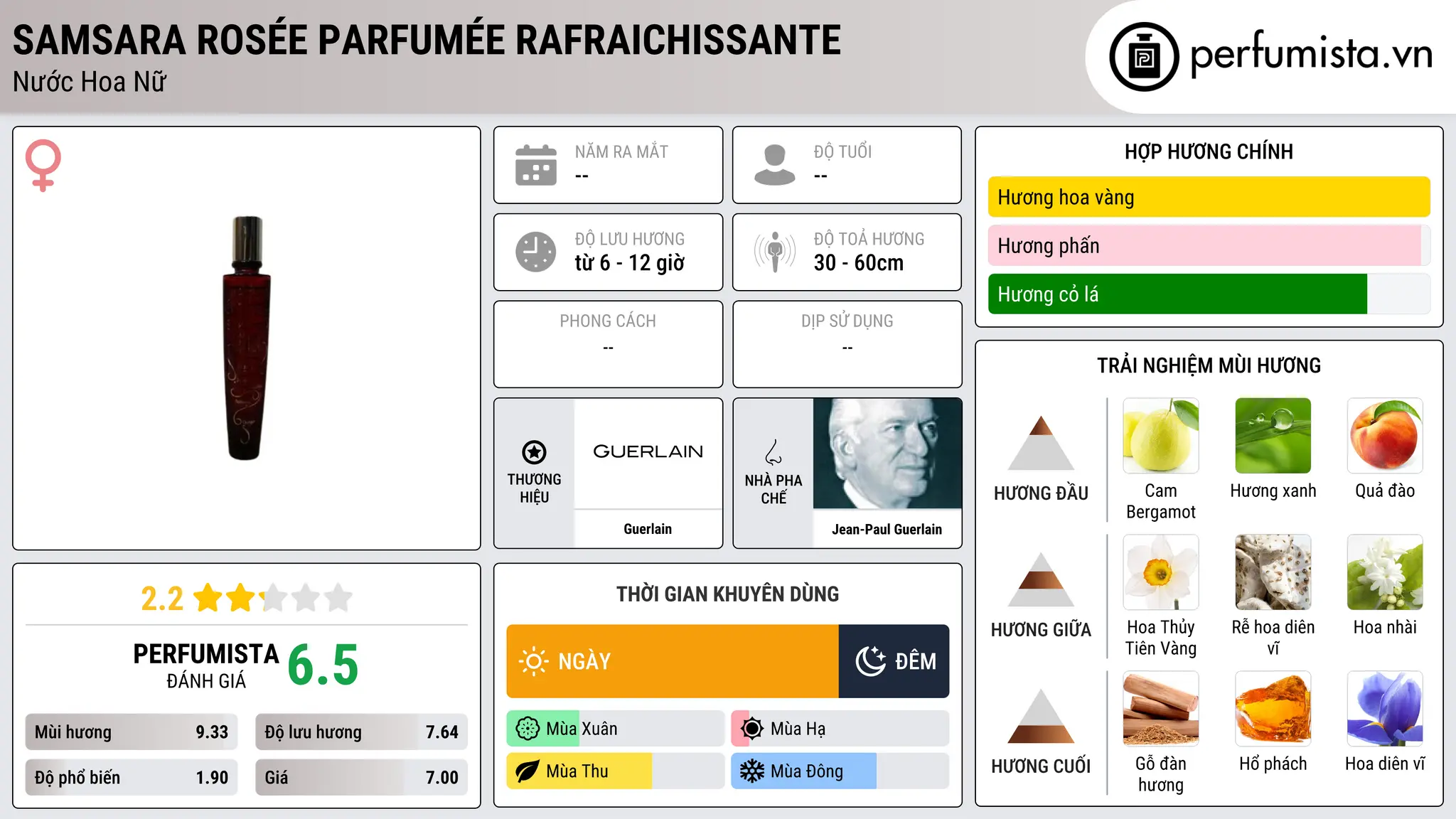Click the Phong cách style card
1456x819 pixels.
(608, 344)
